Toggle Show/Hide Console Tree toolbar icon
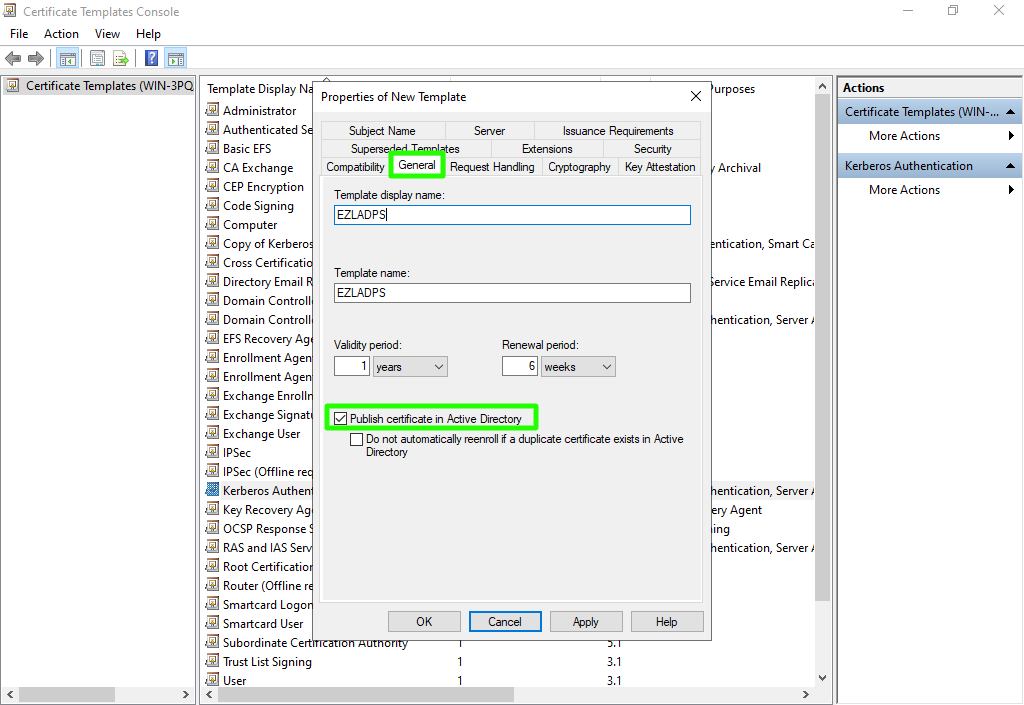The height and width of the screenshot is (705, 1024). (68, 59)
